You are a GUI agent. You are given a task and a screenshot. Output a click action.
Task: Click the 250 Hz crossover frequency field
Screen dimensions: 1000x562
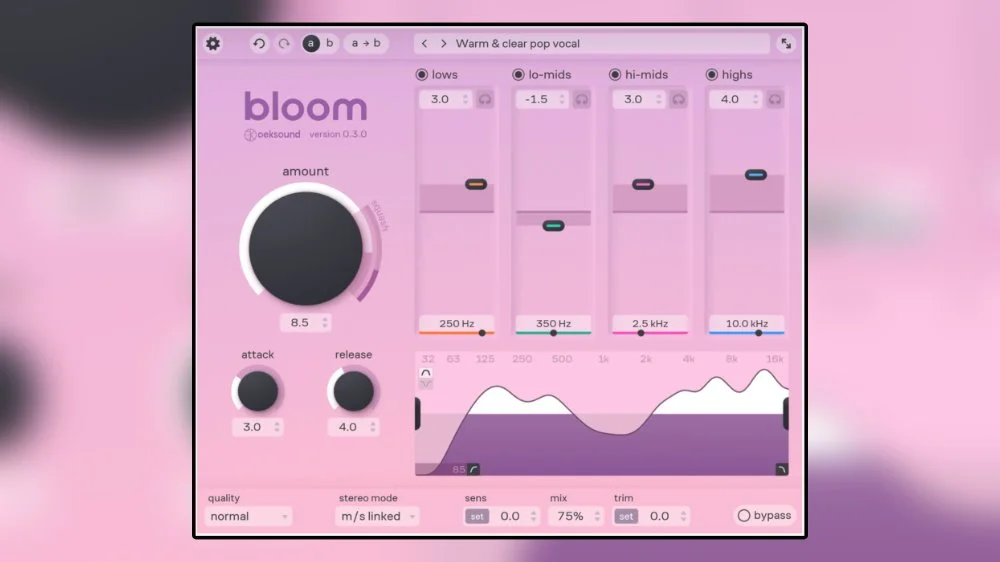click(x=457, y=323)
